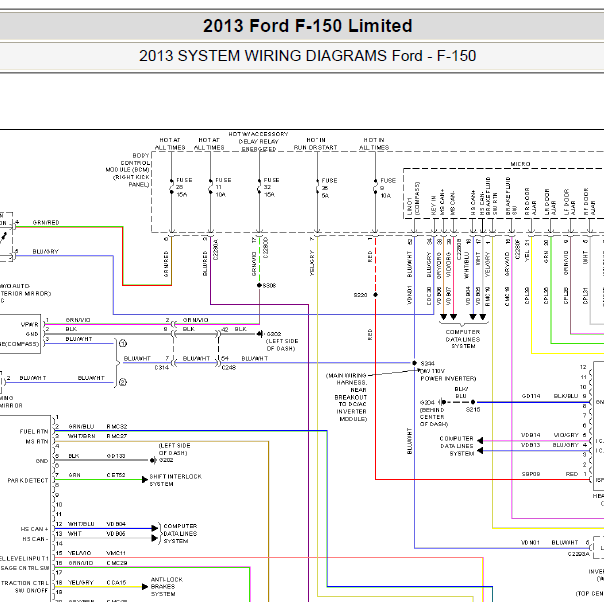Select the 'CET52' circuit code

(x=116, y=475)
